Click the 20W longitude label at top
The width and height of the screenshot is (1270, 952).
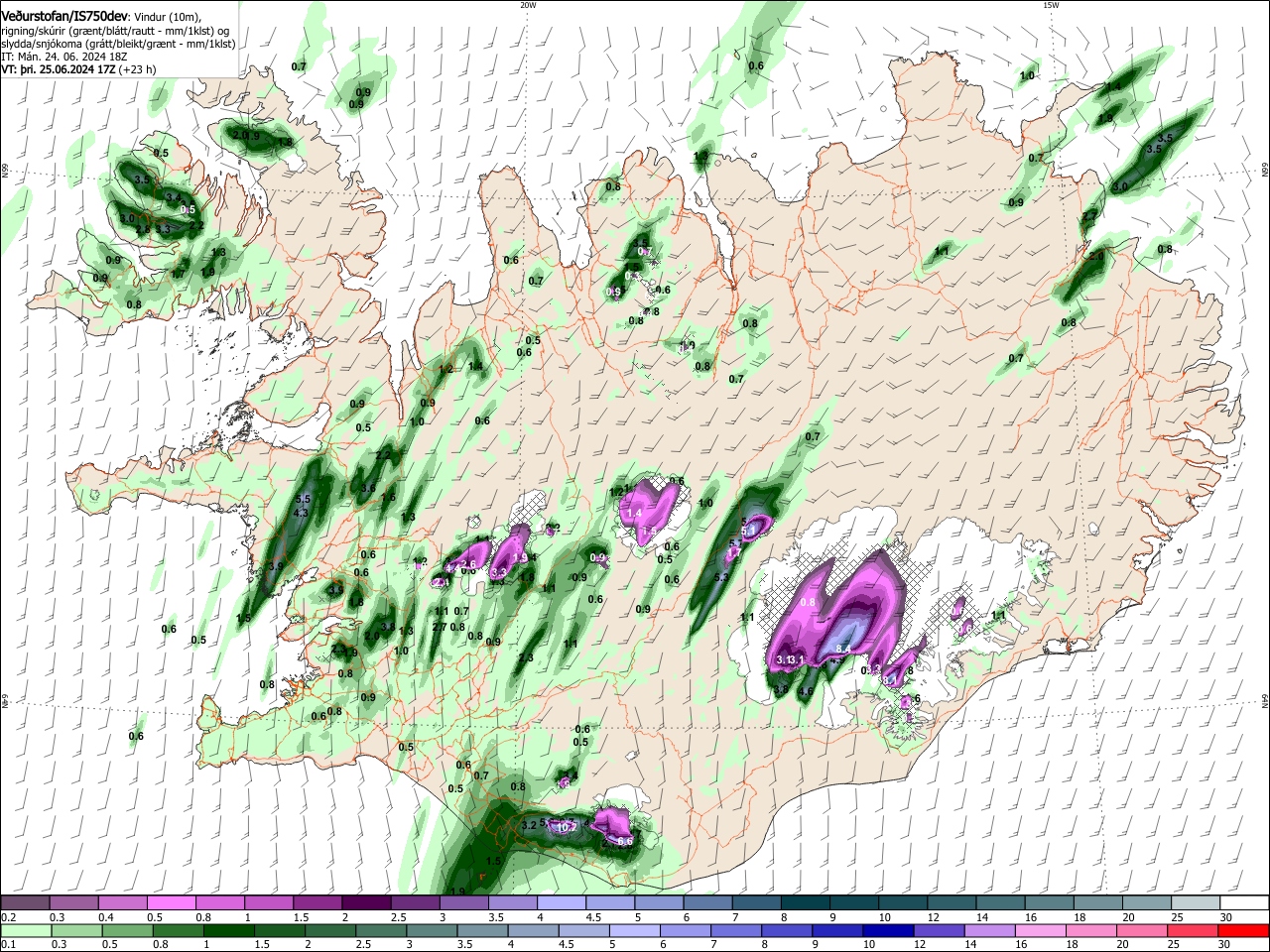pos(527,5)
